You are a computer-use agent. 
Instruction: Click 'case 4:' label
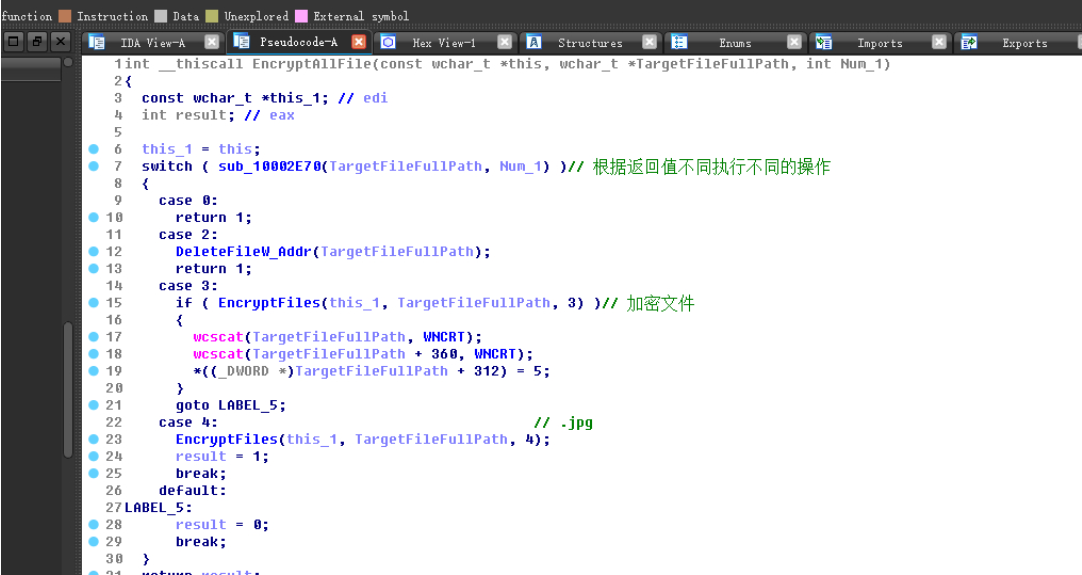(x=188, y=422)
